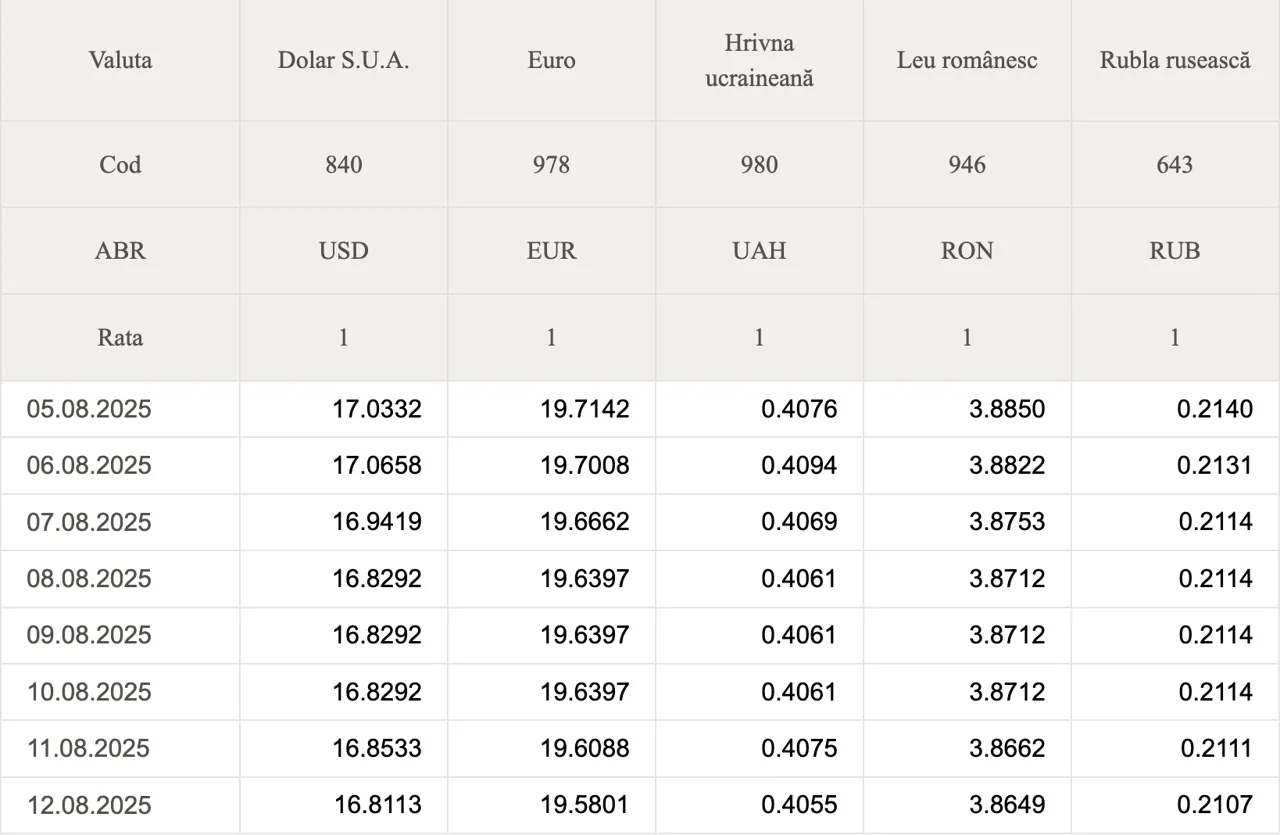Select the 12.08.2025 date cell

click(120, 805)
